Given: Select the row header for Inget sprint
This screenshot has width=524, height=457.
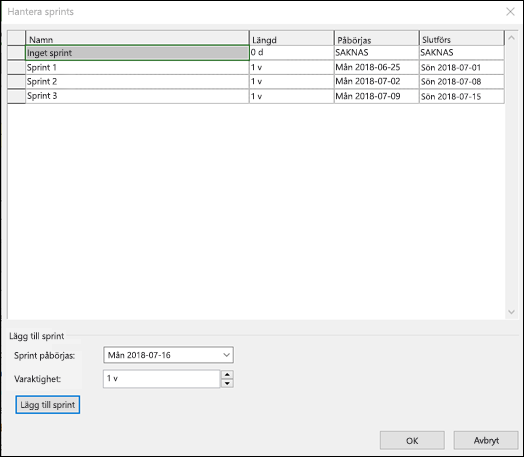Looking at the screenshot, I should pyautogui.click(x=16, y=53).
